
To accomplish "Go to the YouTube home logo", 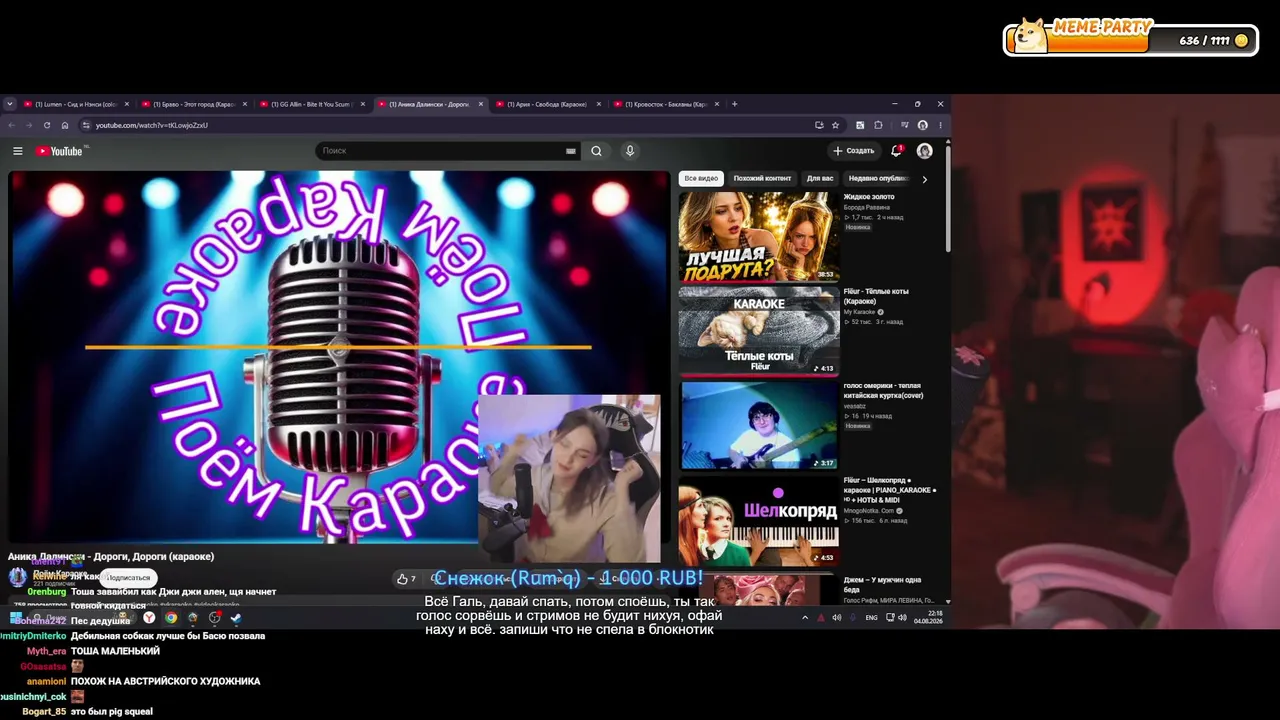I will pos(59,151).
